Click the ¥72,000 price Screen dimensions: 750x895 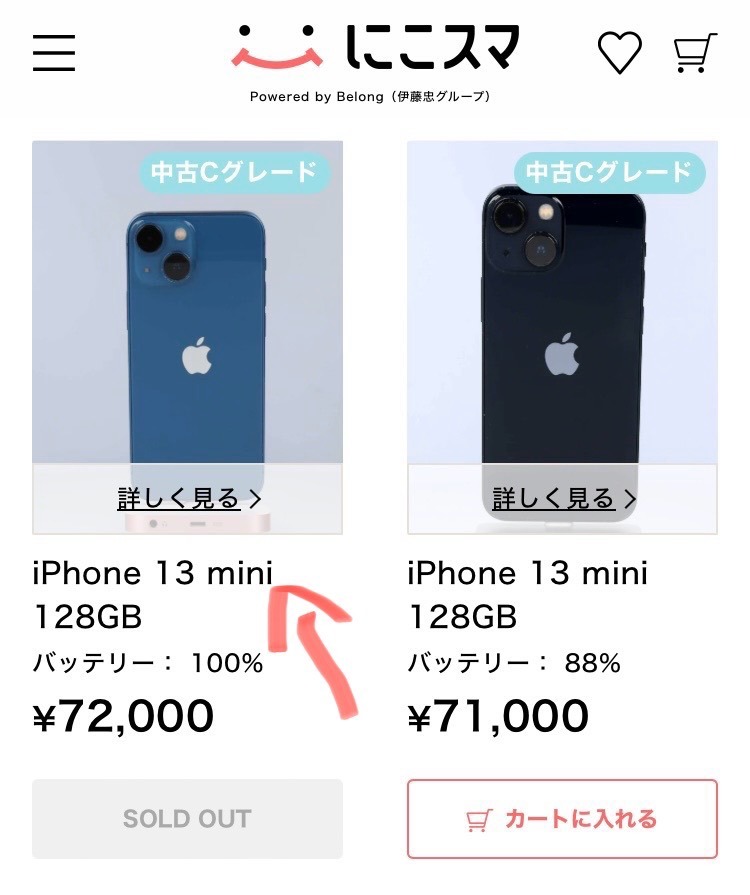point(123,716)
